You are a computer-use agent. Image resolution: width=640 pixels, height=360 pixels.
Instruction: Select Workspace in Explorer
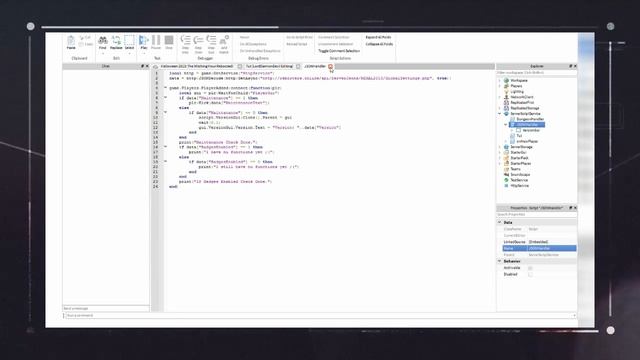pos(519,80)
